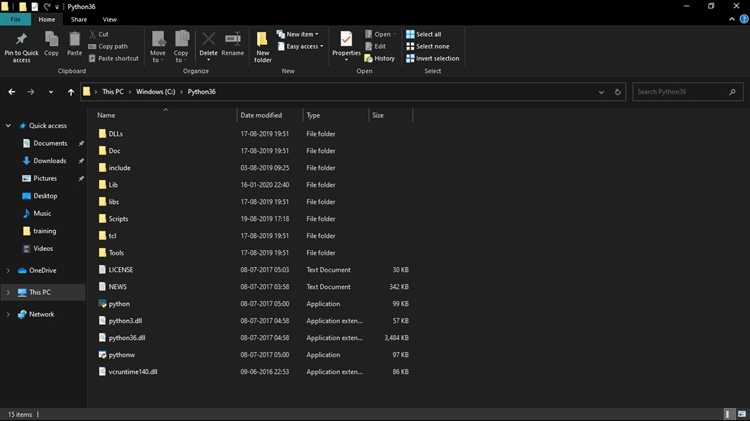Viewport: 750px width, 421px height.
Task: Open the View ribbon tab
Action: tap(110, 20)
